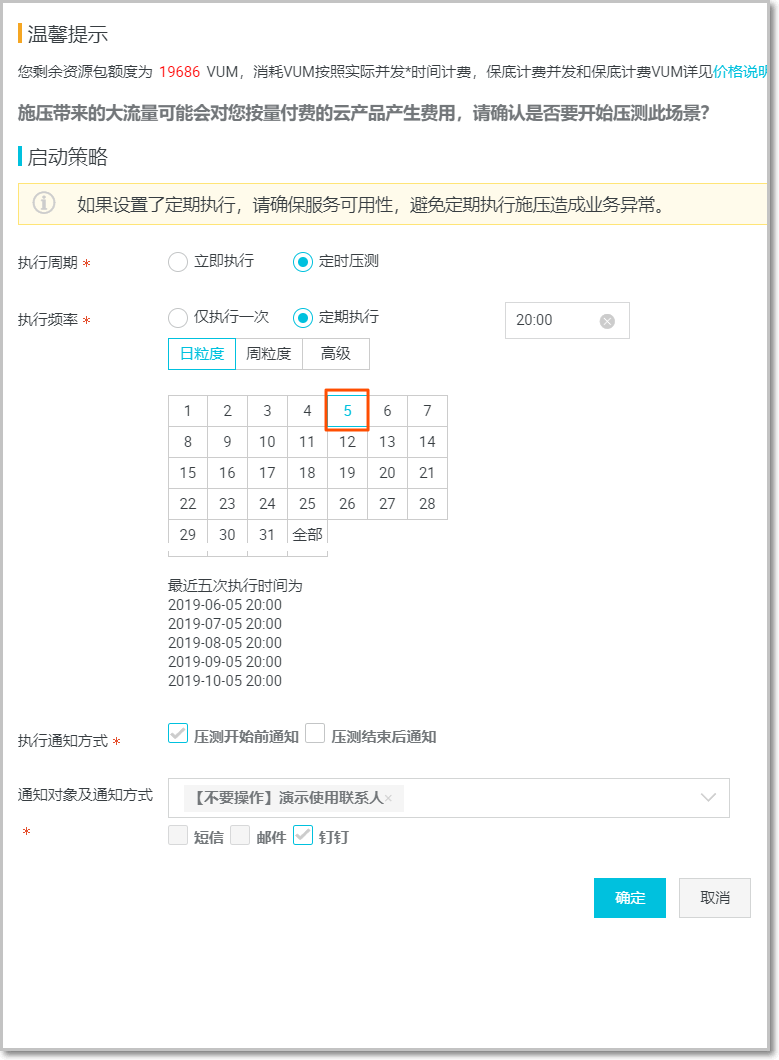Toggle the 压测开始前通知 checkbox
Viewport: 779px width, 1060px height.
tap(178, 733)
